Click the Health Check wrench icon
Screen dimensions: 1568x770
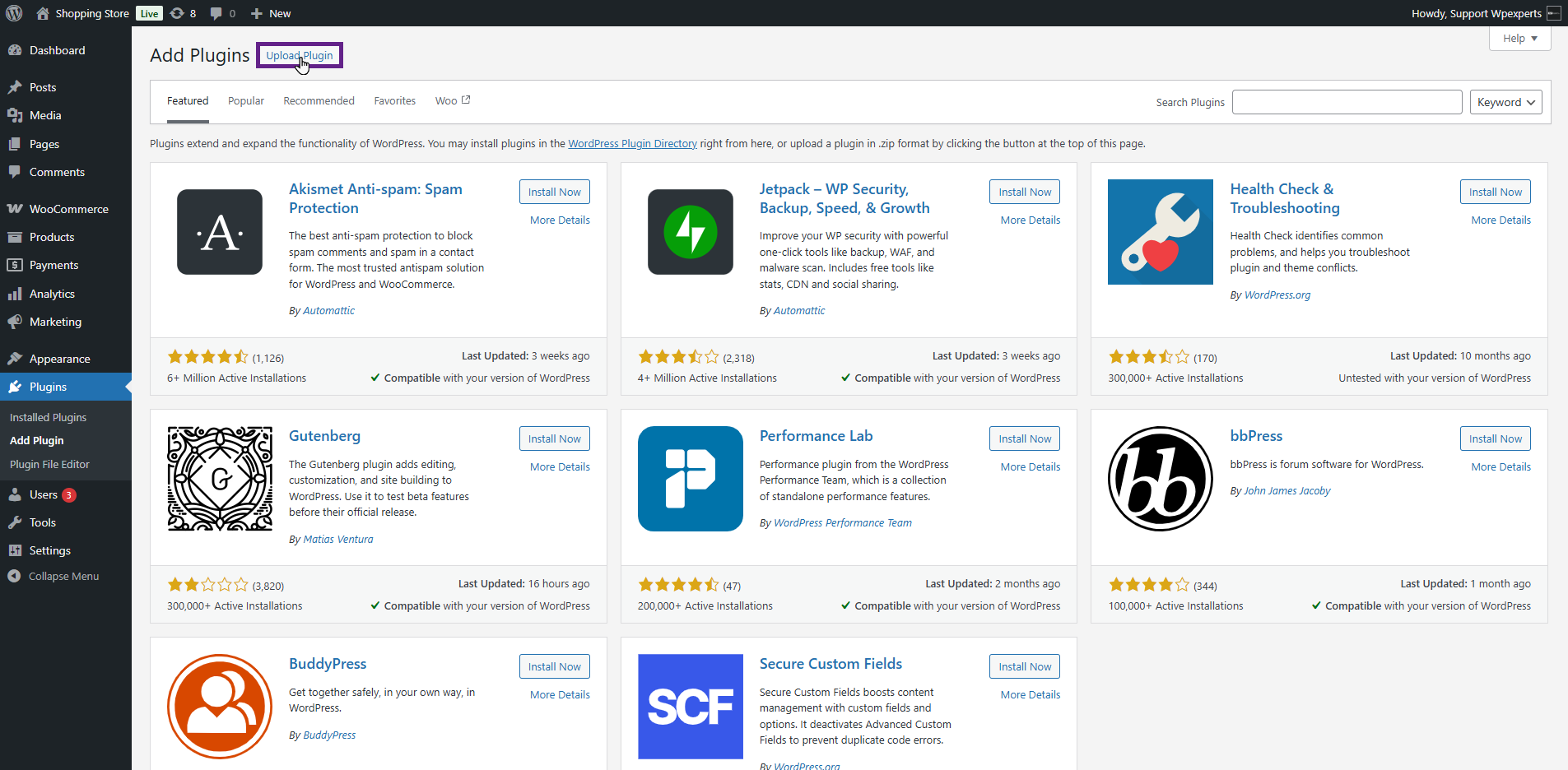click(x=1160, y=232)
